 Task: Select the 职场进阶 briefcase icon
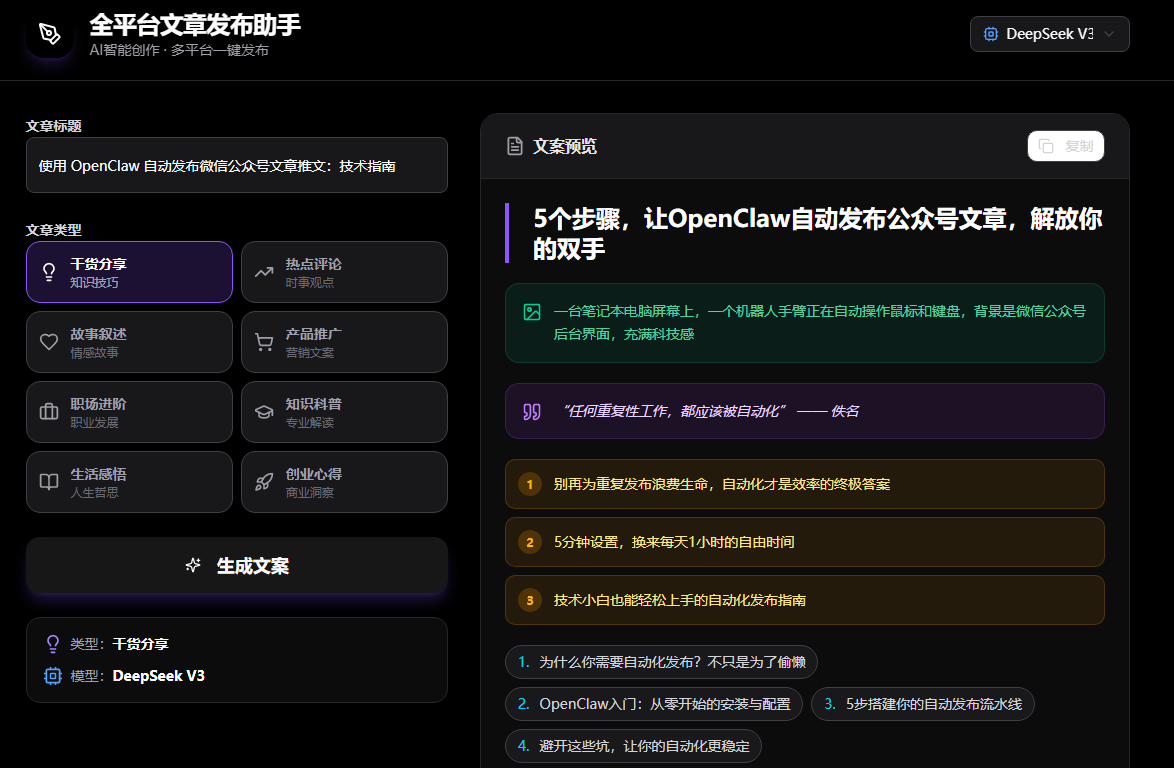click(x=48, y=411)
